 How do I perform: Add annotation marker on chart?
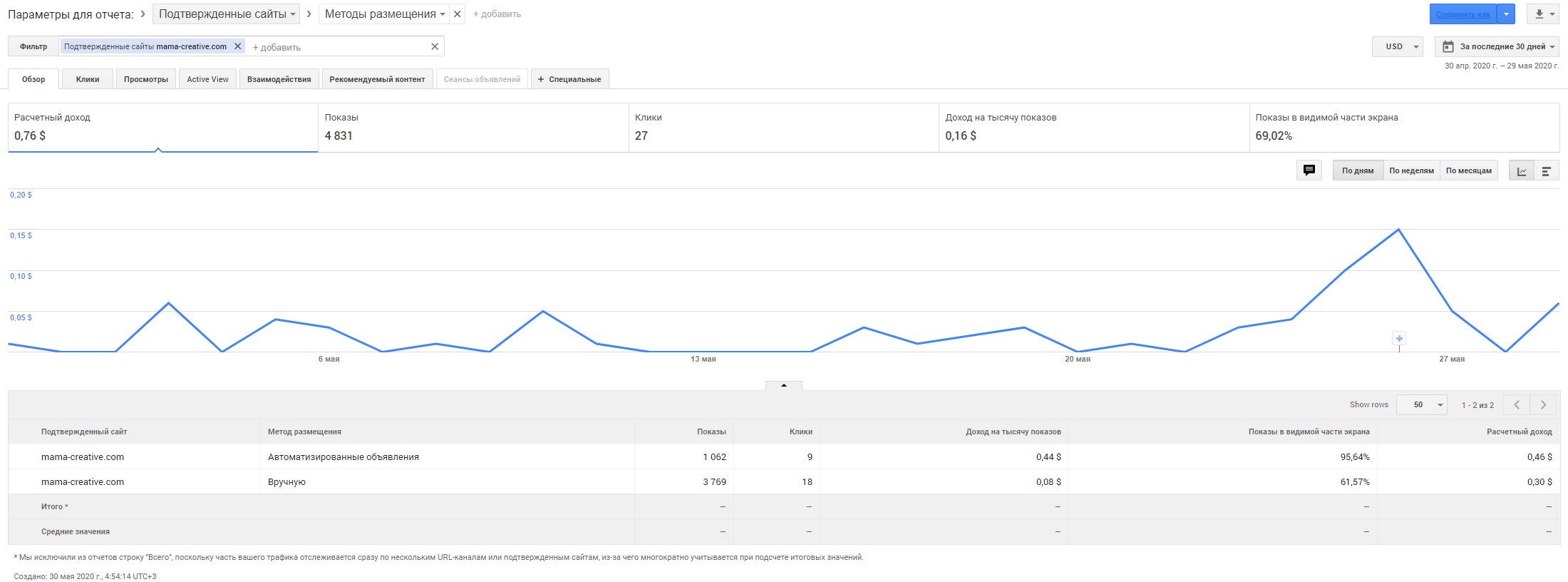point(1399,339)
